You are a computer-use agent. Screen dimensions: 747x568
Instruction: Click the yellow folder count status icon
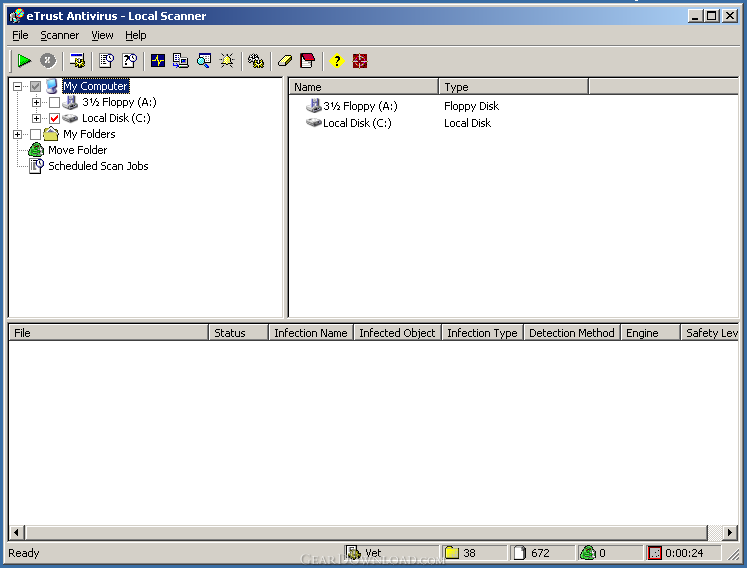click(x=452, y=553)
